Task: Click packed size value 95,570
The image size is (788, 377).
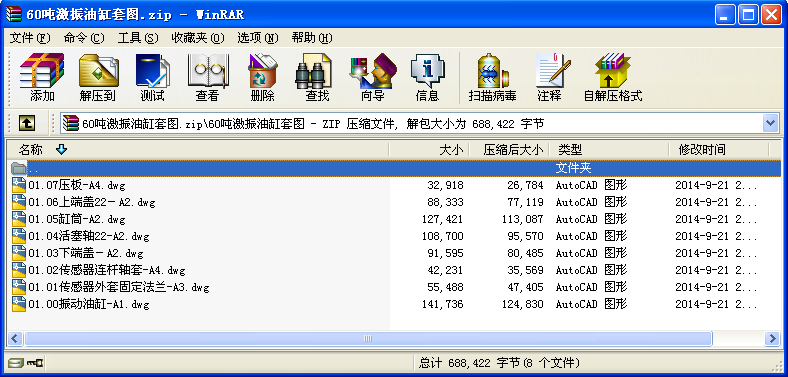Action: click(525, 236)
